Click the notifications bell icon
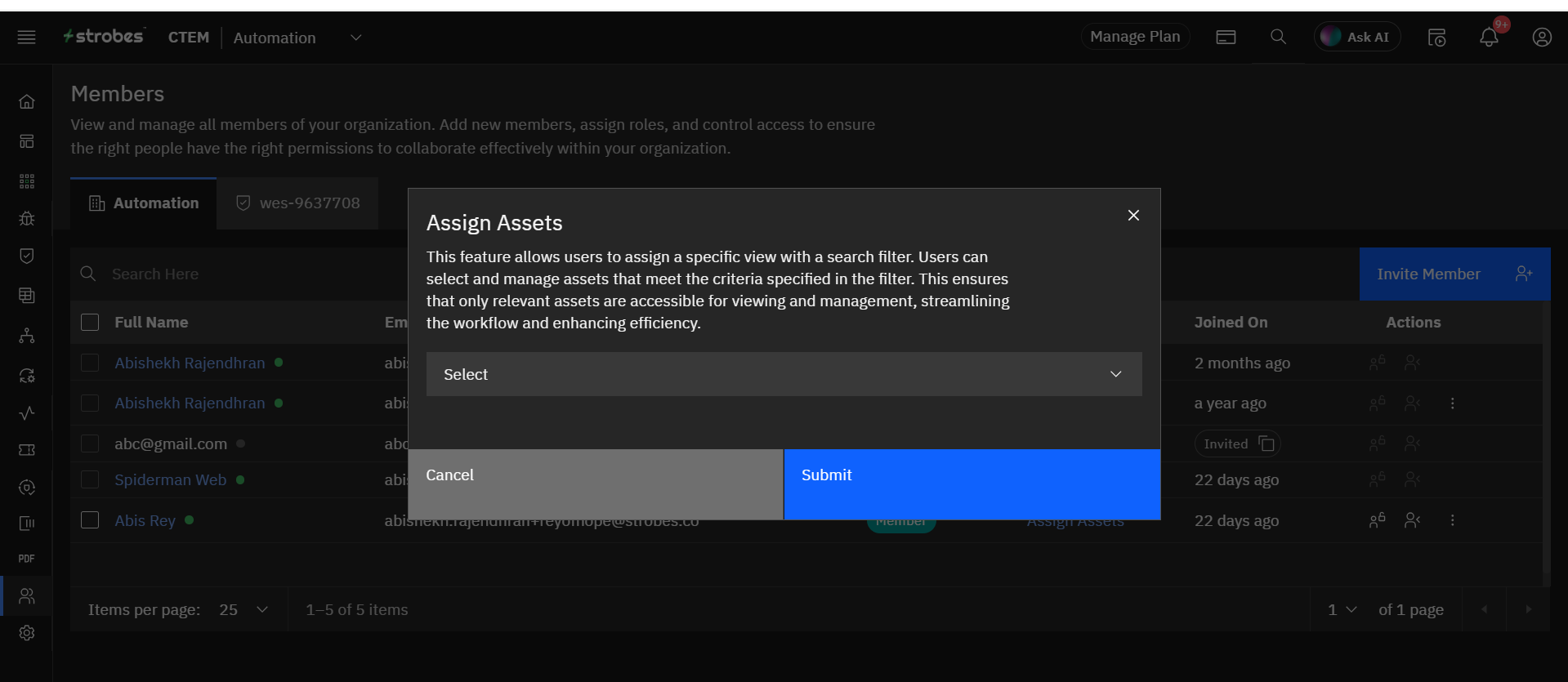This screenshot has height=682, width=1568. tap(1489, 38)
